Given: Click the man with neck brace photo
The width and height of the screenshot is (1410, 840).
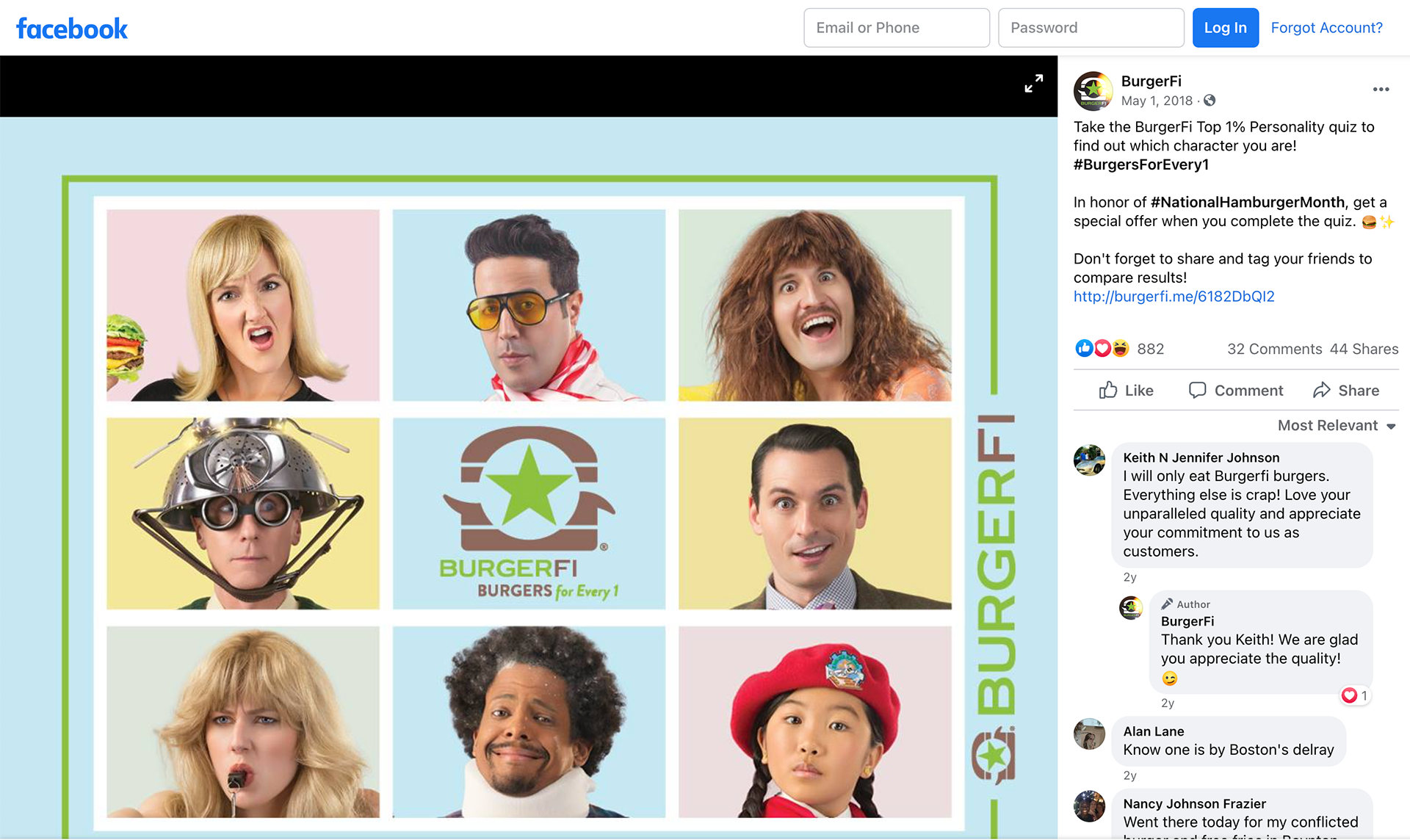Looking at the screenshot, I should coord(529,722).
